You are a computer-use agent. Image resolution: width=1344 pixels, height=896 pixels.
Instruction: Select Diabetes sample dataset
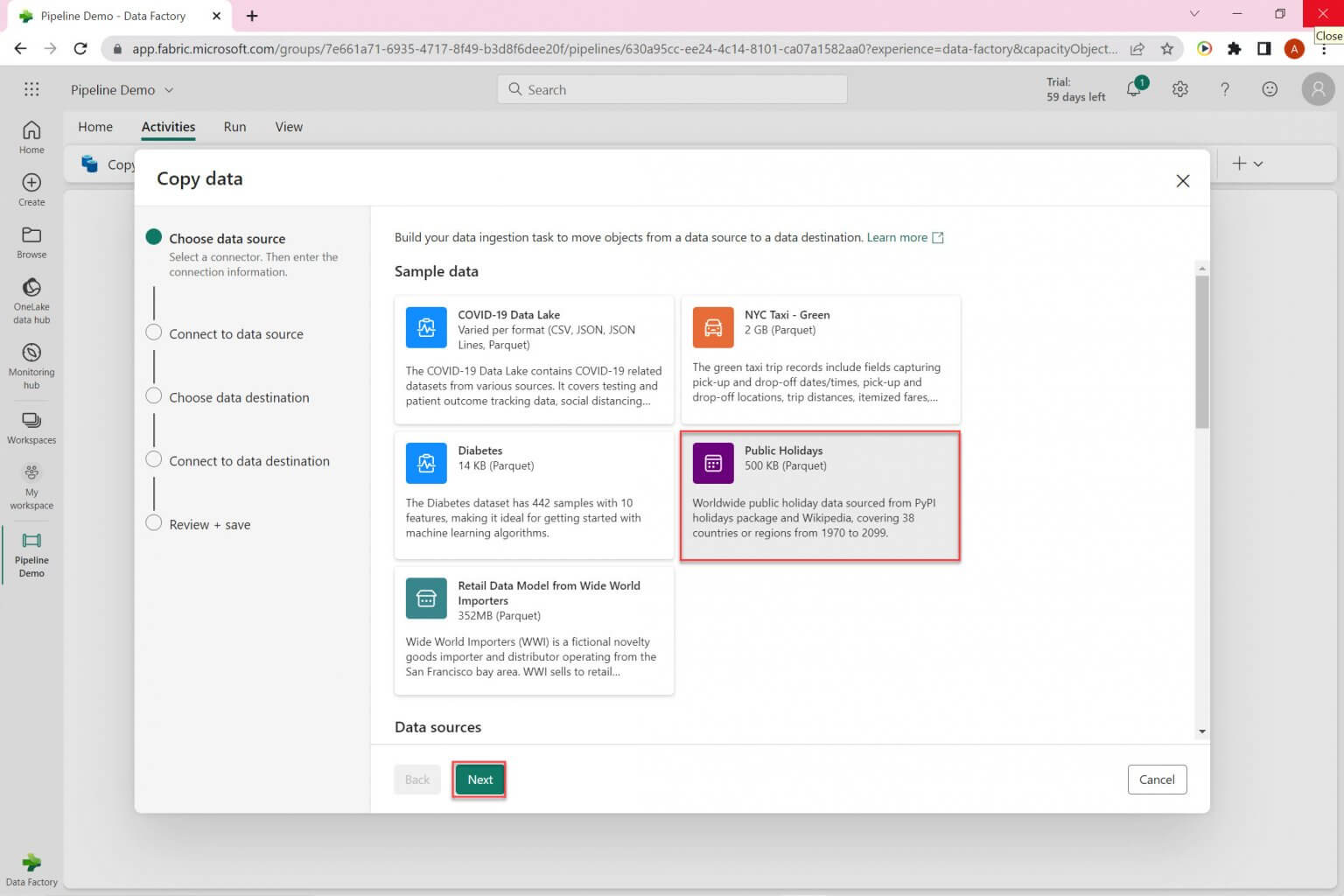534,495
